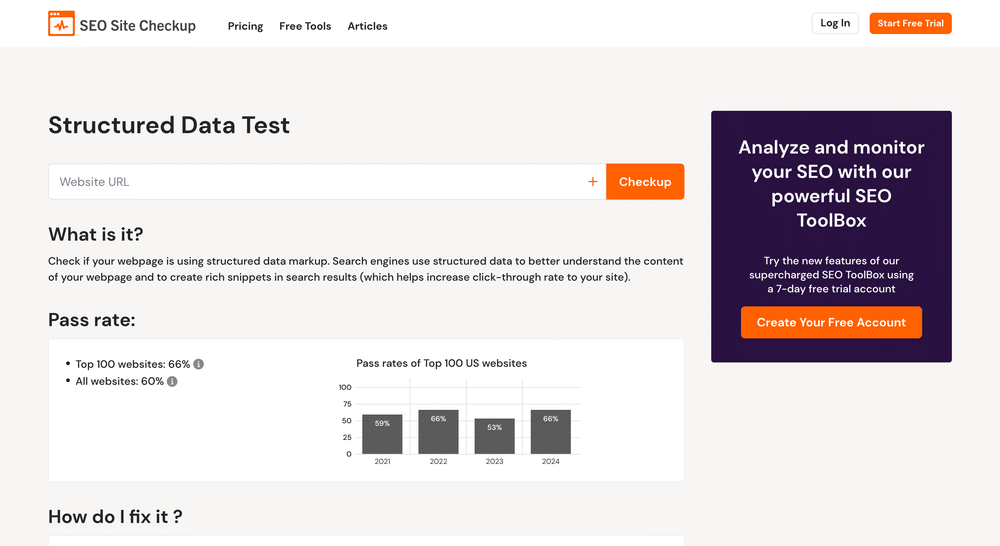Click the 'What is it?' heading
Viewport: 1000px width, 546px height.
tap(96, 234)
